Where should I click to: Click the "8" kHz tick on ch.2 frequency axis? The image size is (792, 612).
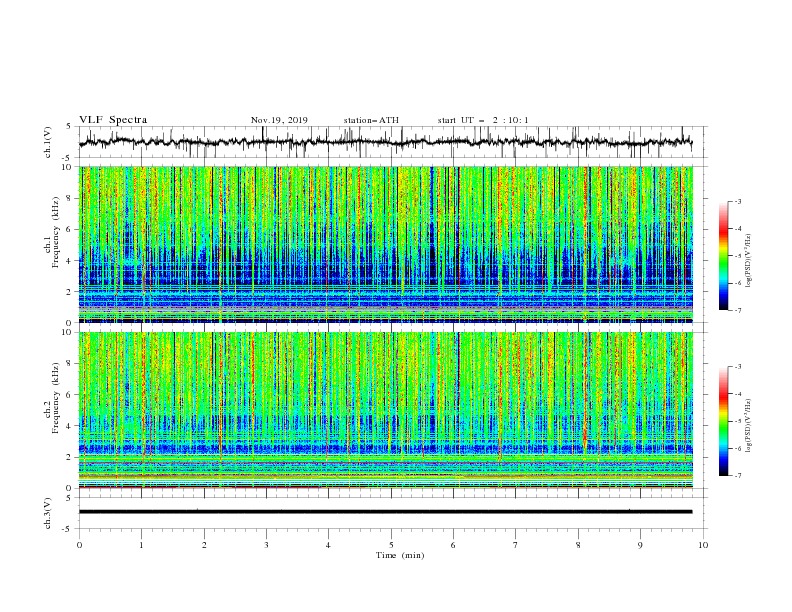[x=70, y=364]
